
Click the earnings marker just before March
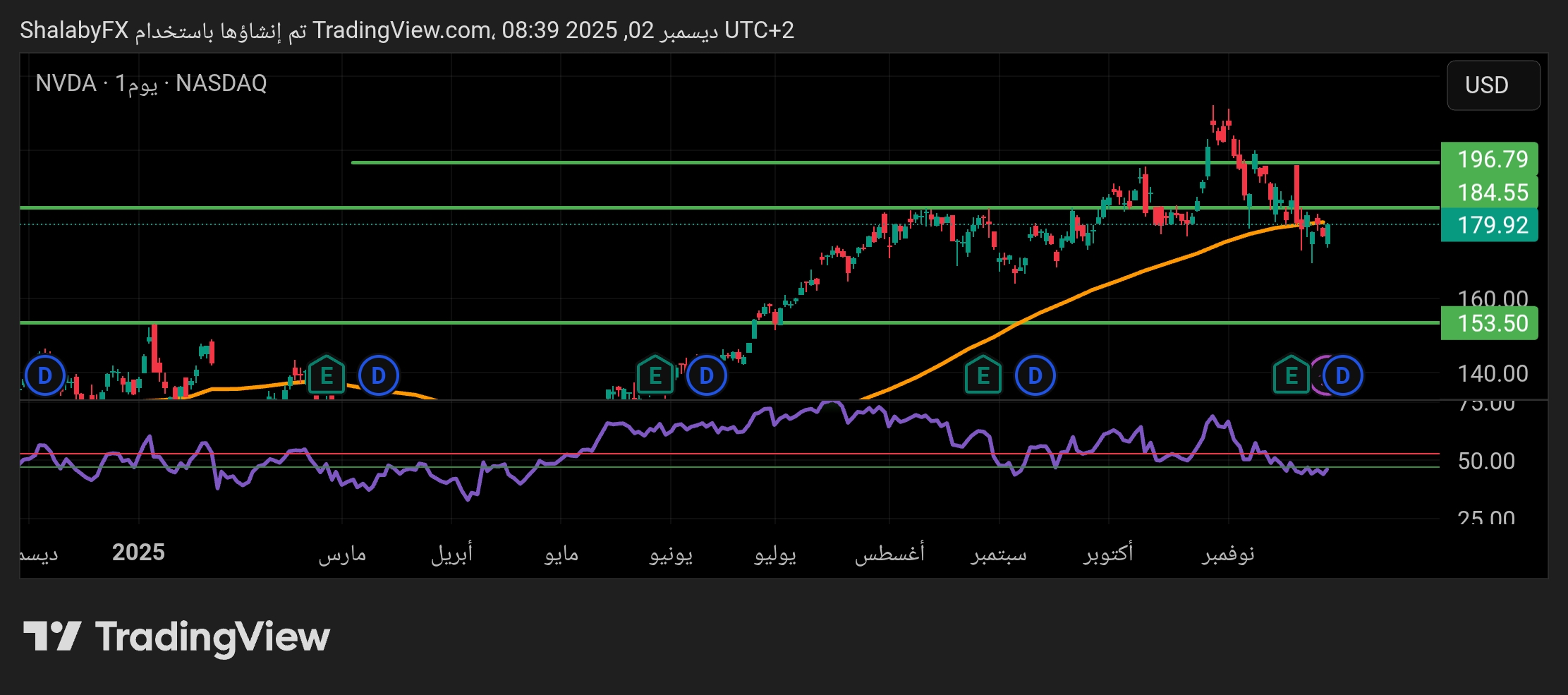[327, 375]
